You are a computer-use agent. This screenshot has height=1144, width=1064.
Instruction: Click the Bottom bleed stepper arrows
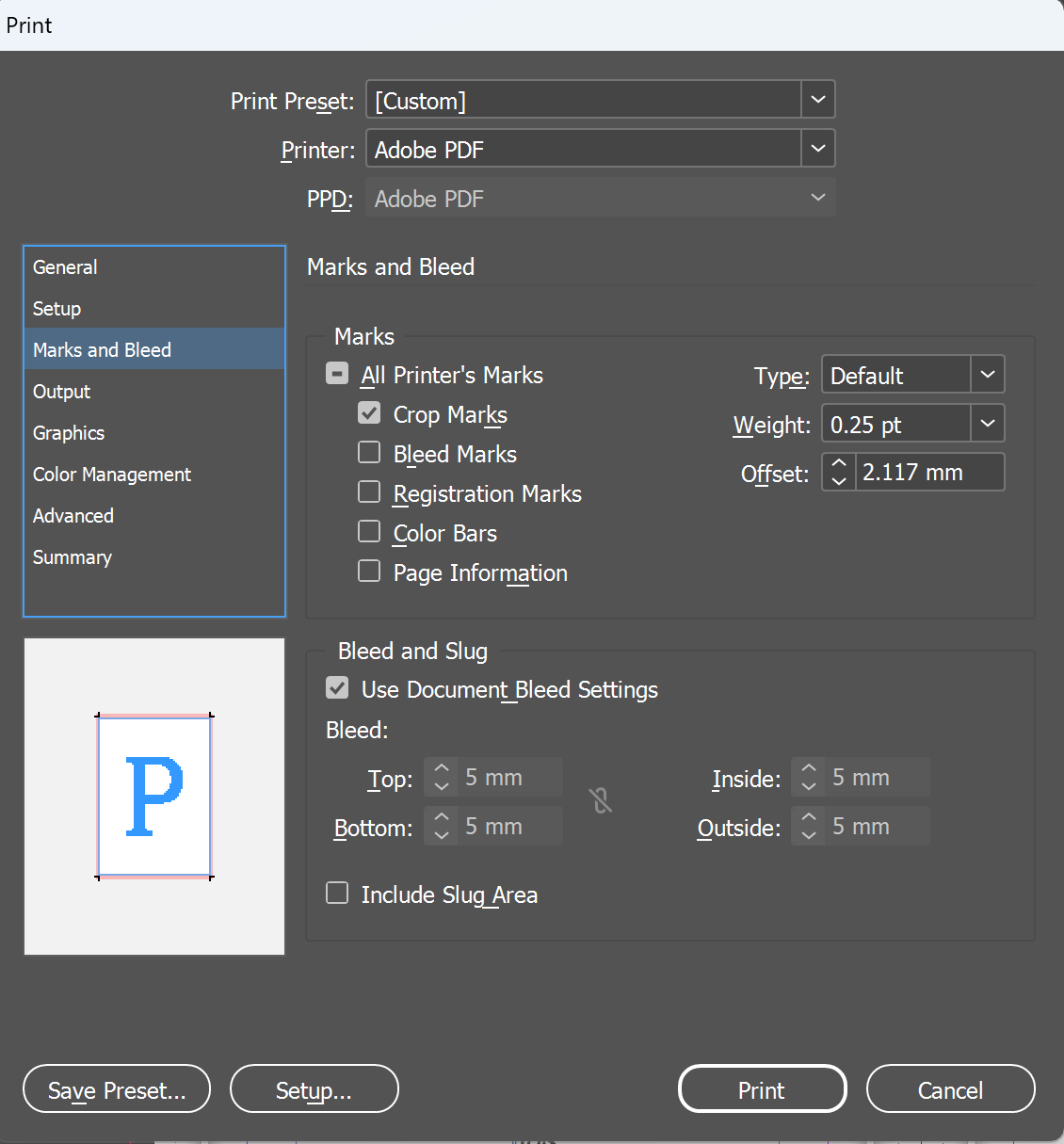point(441,827)
